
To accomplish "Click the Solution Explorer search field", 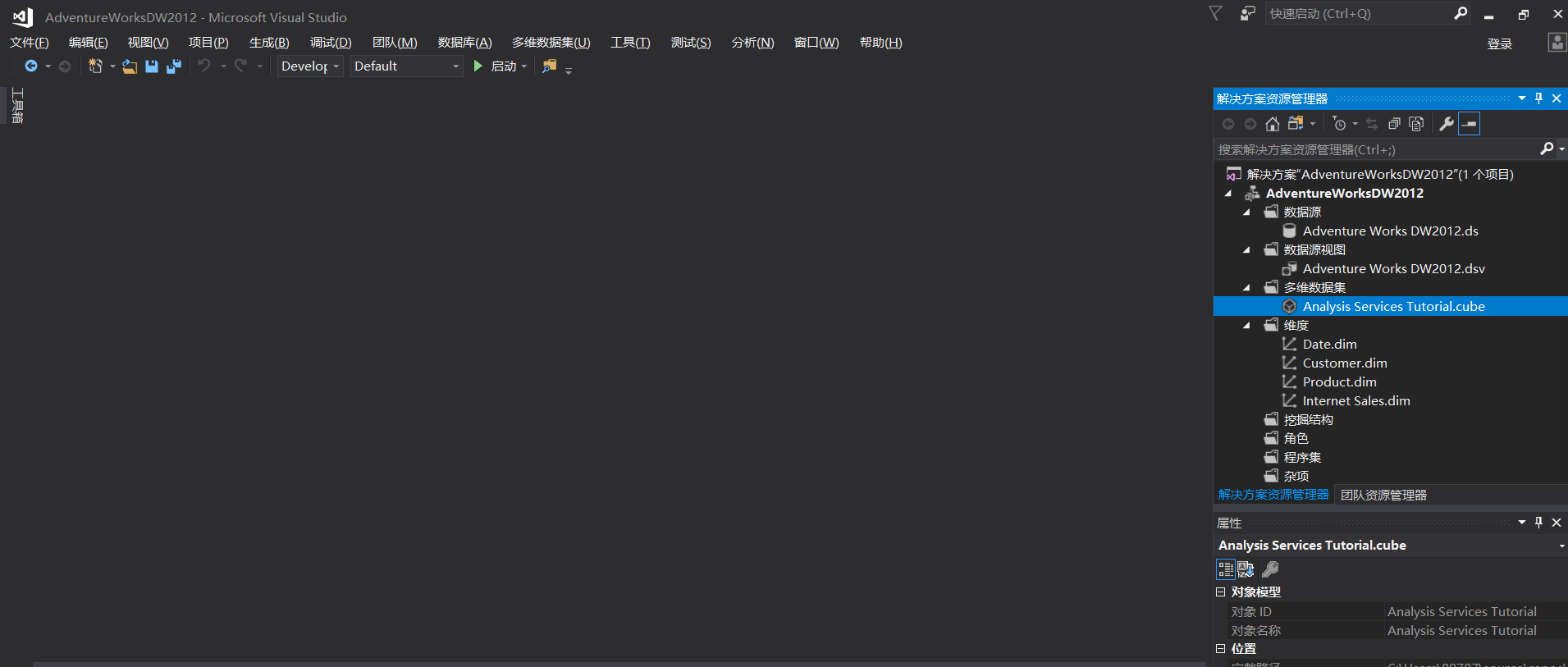I will point(1375,149).
